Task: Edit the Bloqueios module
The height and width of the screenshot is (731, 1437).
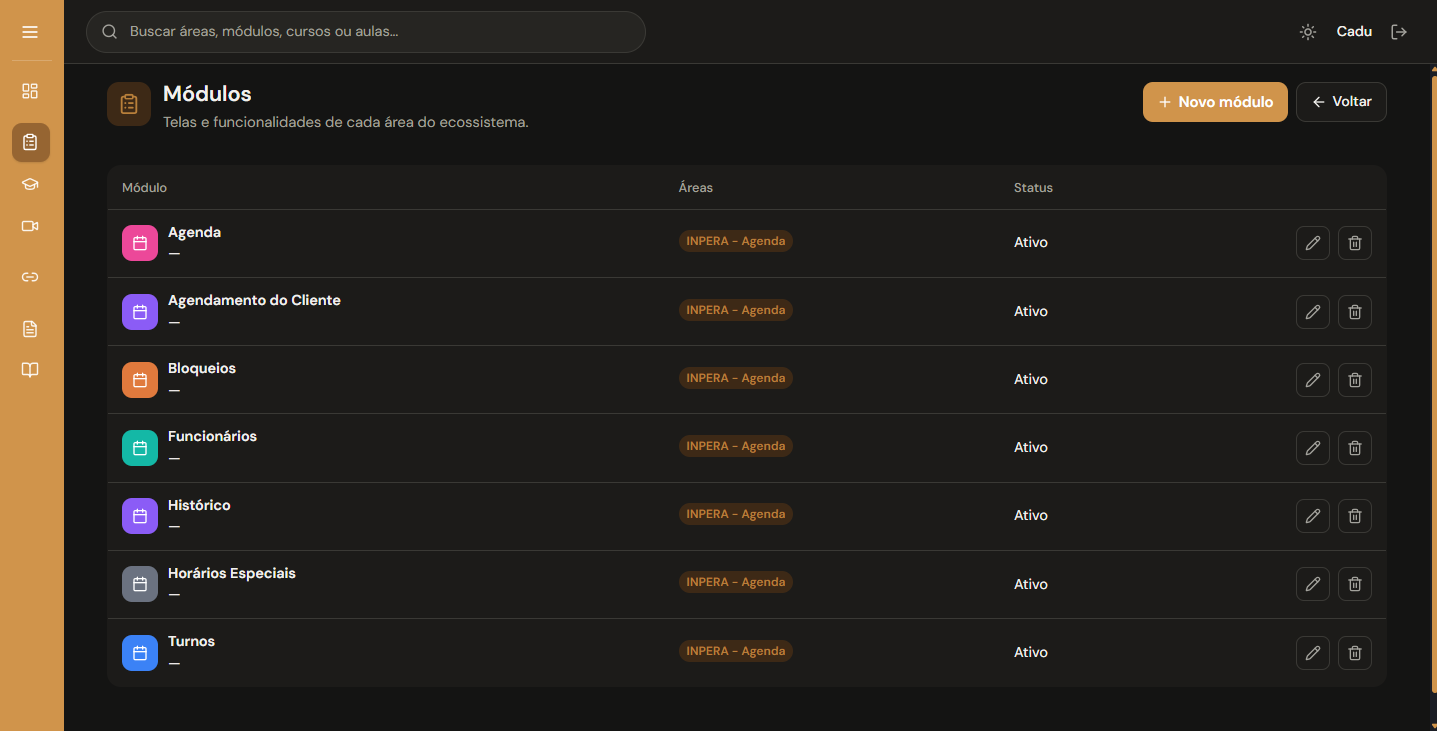Action: 1313,380
